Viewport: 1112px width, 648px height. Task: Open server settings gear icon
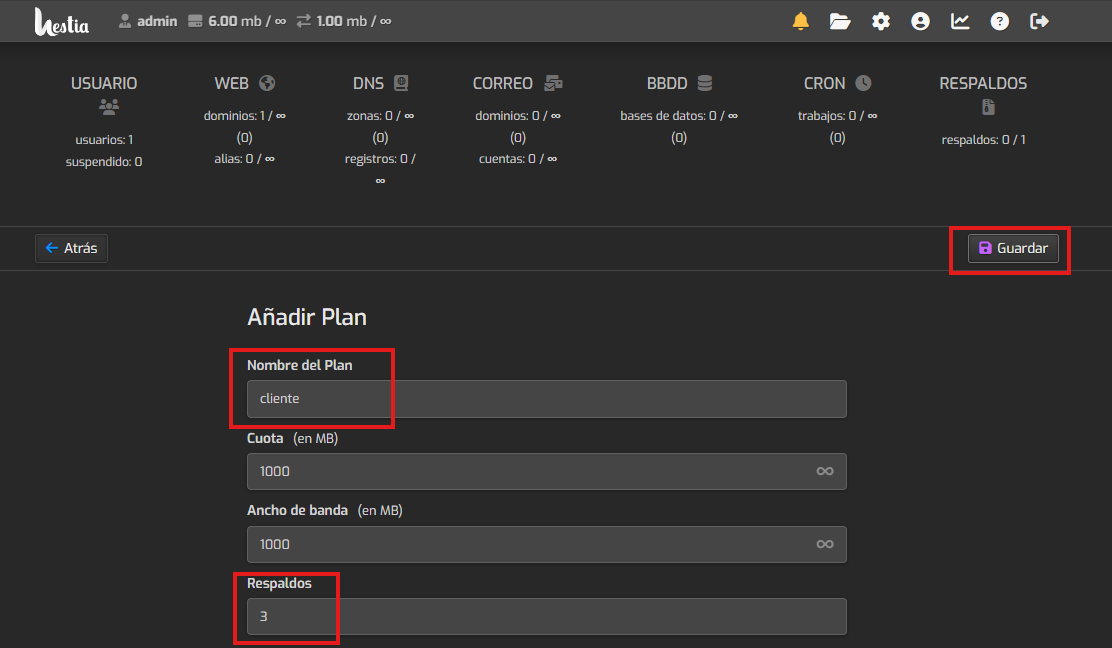(880, 21)
